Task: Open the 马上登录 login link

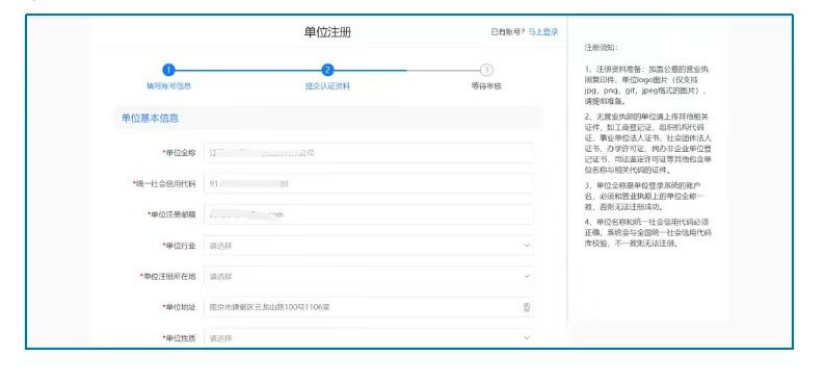Action: pos(543,32)
